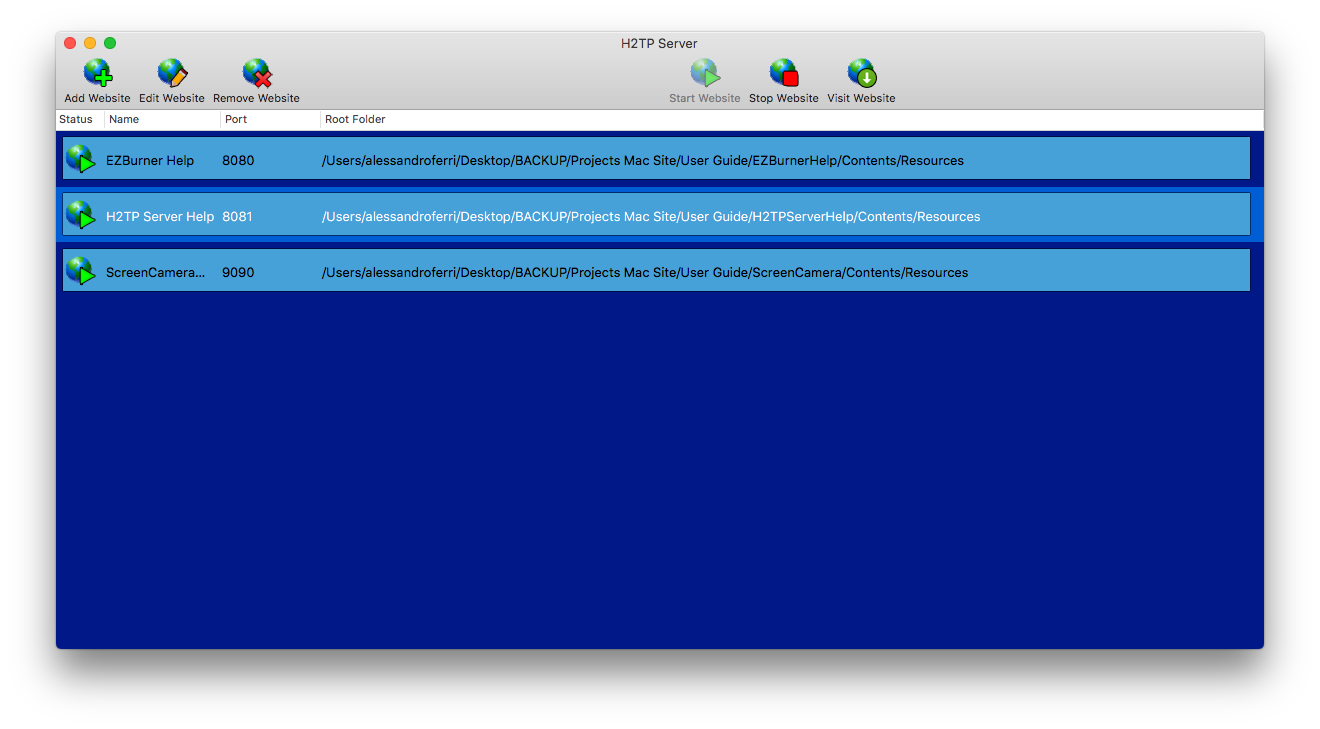Click status icon of ScreenCamera row
Image resolution: width=1320 pixels, height=729 pixels.
click(x=80, y=271)
